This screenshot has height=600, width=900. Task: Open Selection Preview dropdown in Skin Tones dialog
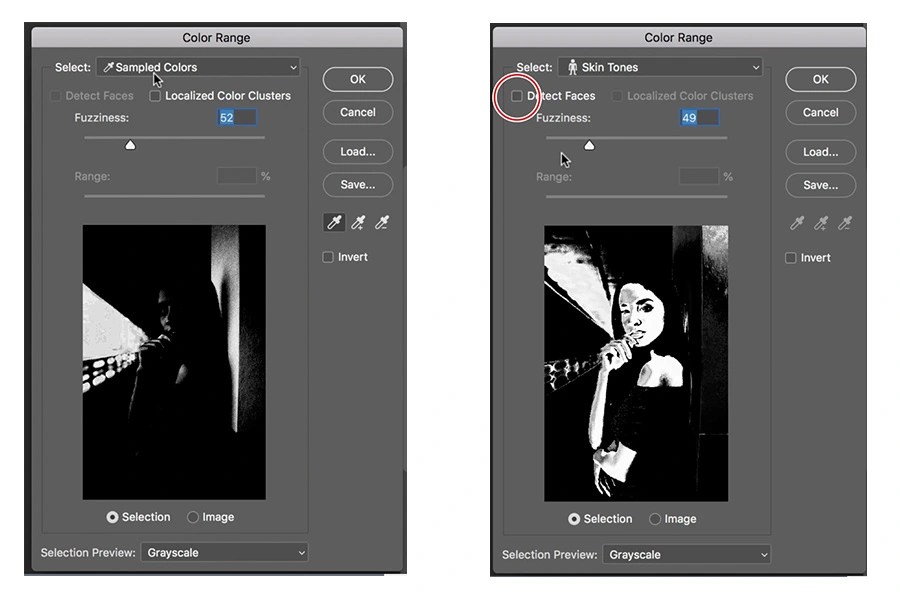point(686,555)
